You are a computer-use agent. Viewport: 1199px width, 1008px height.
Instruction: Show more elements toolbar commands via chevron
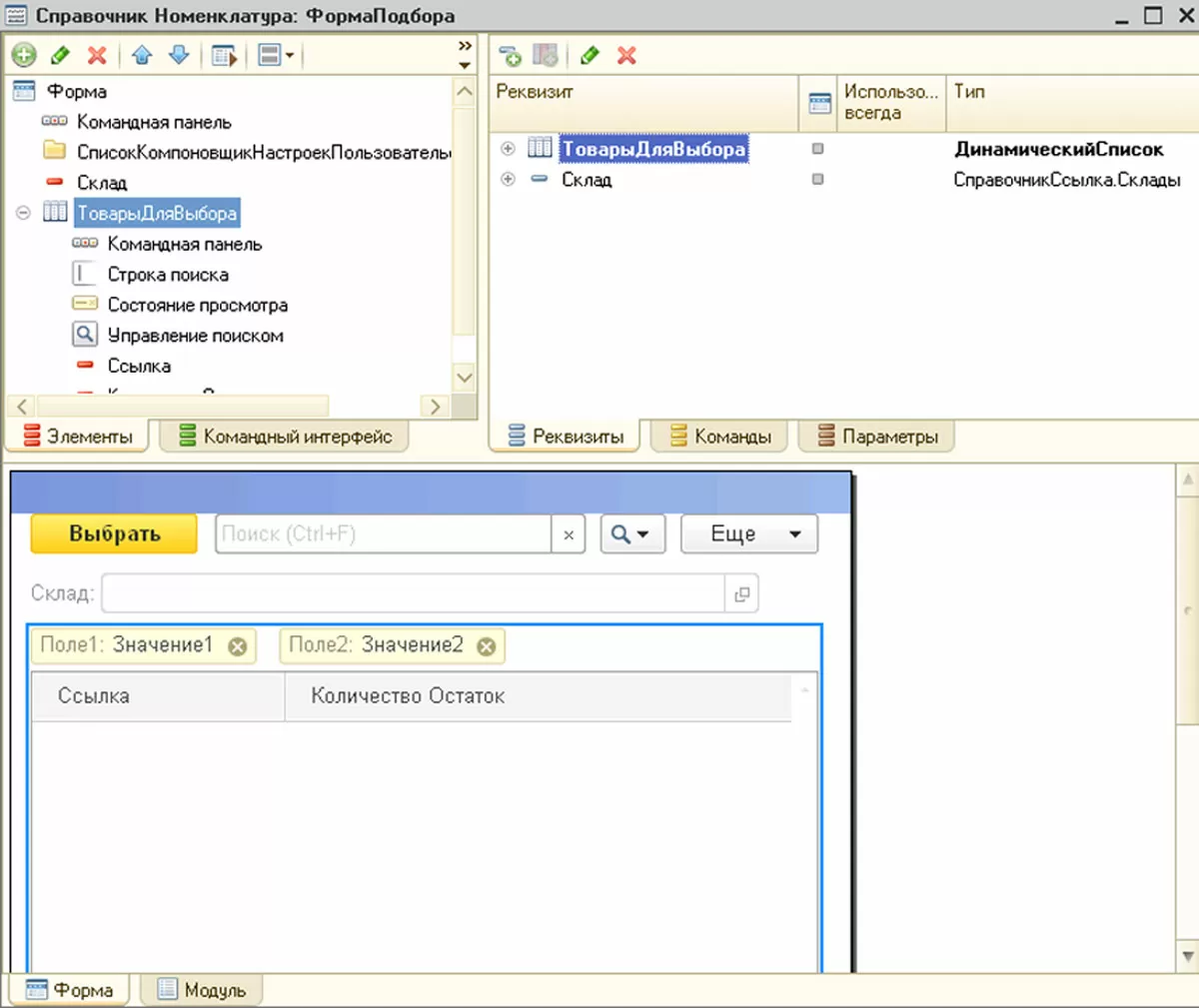click(x=465, y=46)
